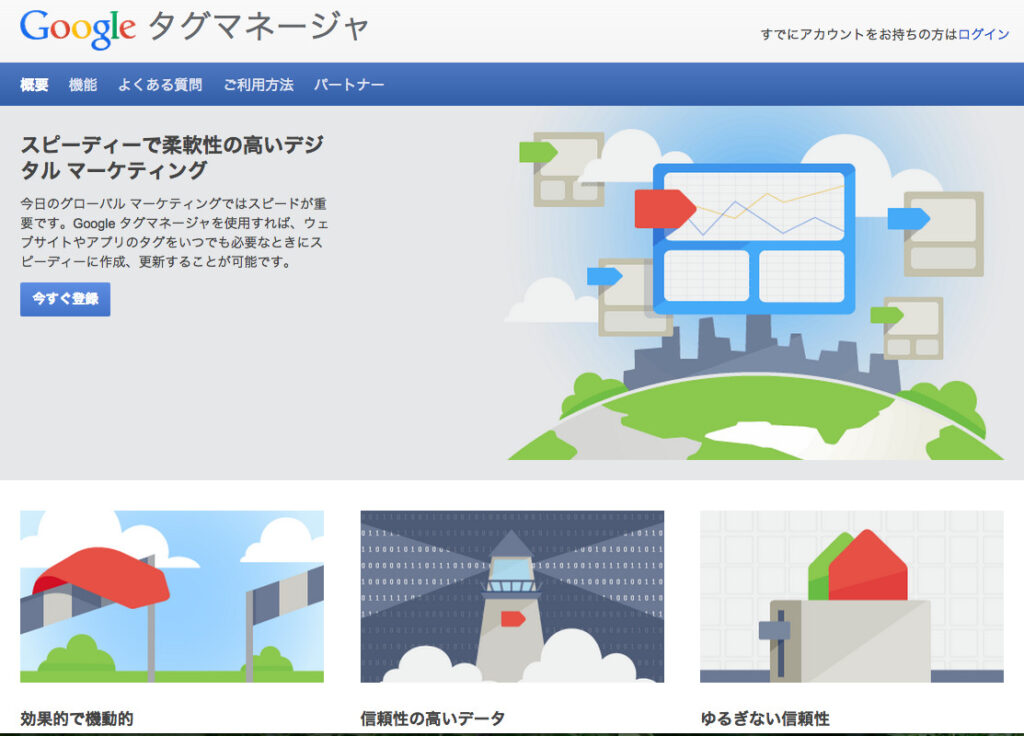Select the 概要 tab
This screenshot has height=736, width=1024.
[34, 85]
